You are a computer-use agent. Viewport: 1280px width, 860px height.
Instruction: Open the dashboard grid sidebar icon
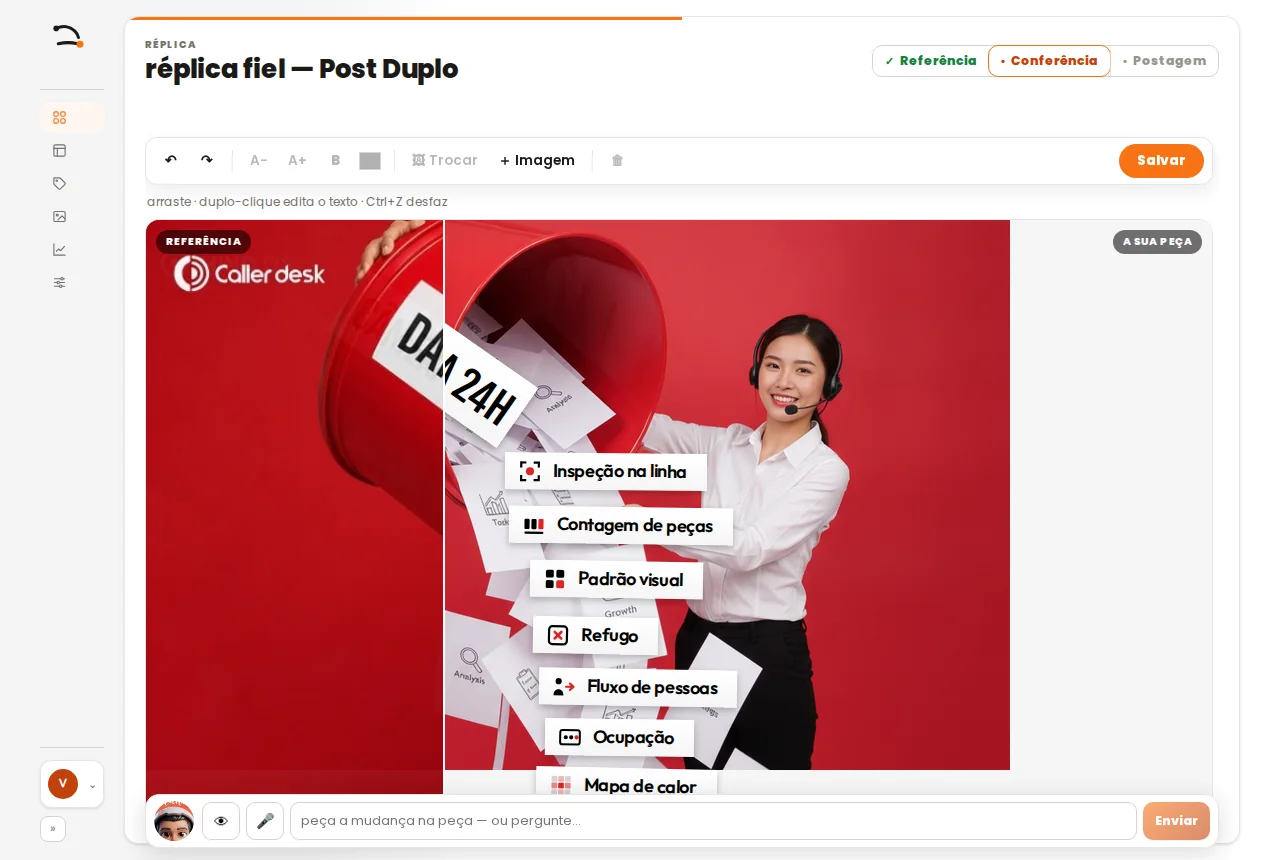coord(60,117)
